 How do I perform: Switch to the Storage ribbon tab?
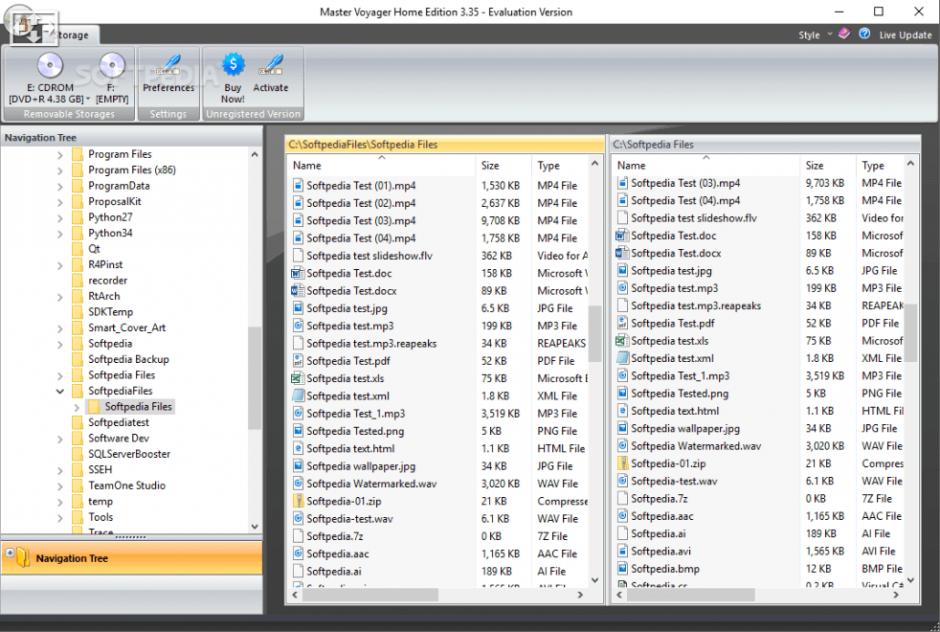(x=73, y=35)
